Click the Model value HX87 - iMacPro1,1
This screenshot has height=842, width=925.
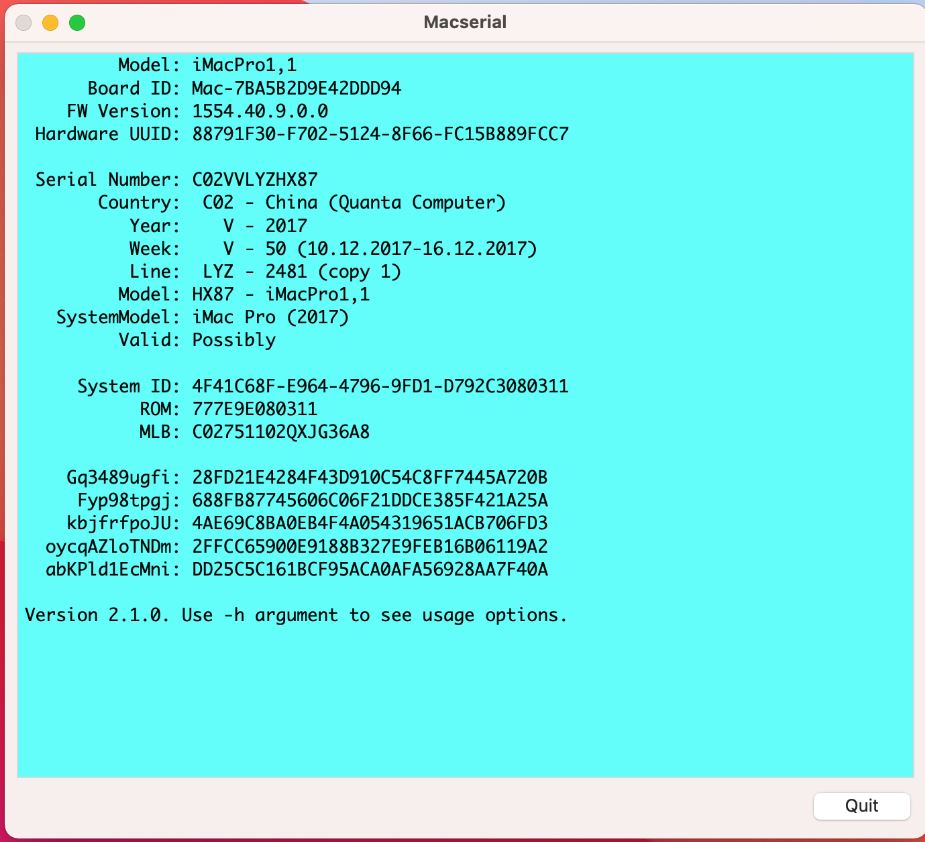pos(281,294)
